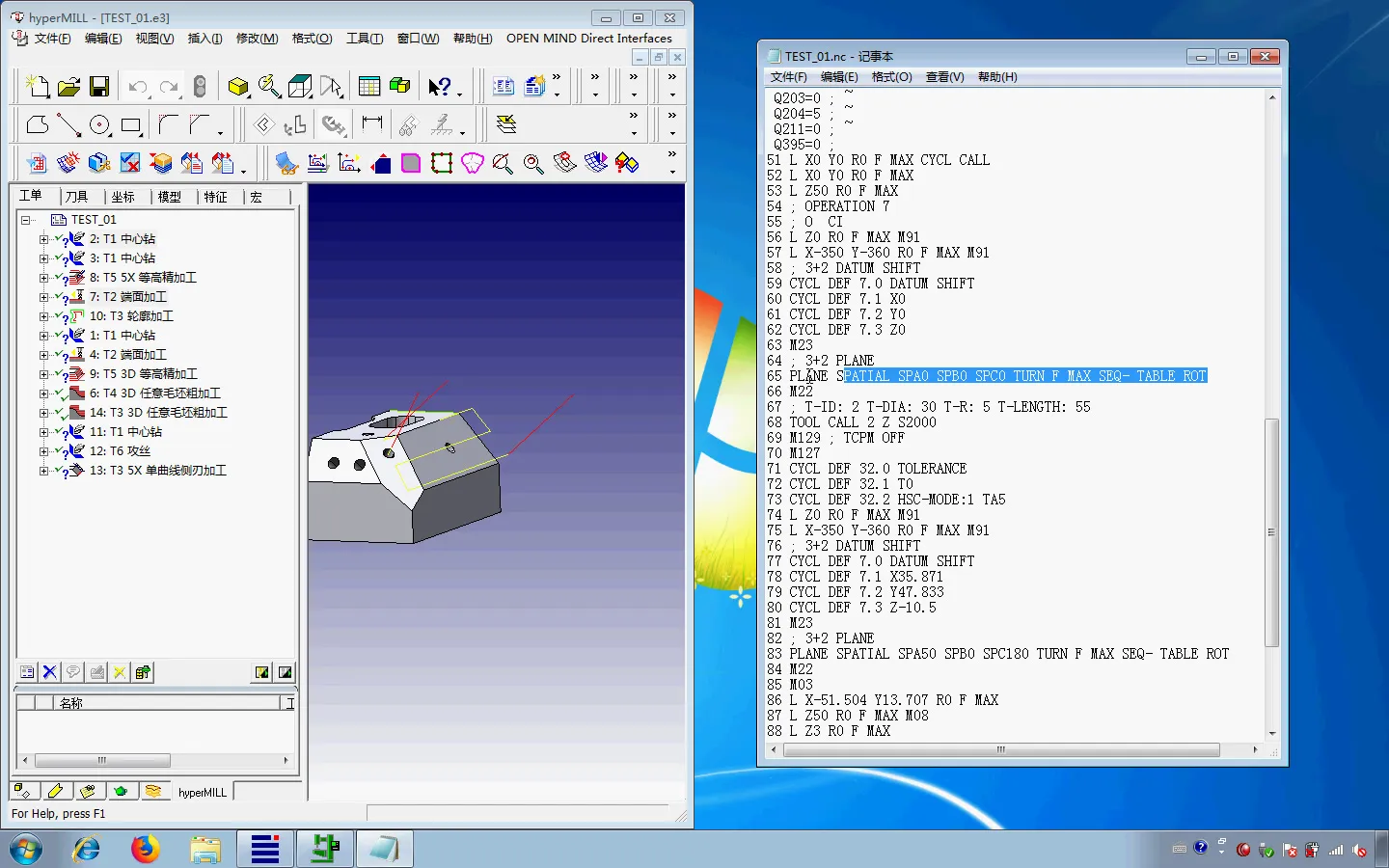Open the 工具(T) menu in hyperMILL
The height and width of the screenshot is (868, 1389).
pos(365,39)
